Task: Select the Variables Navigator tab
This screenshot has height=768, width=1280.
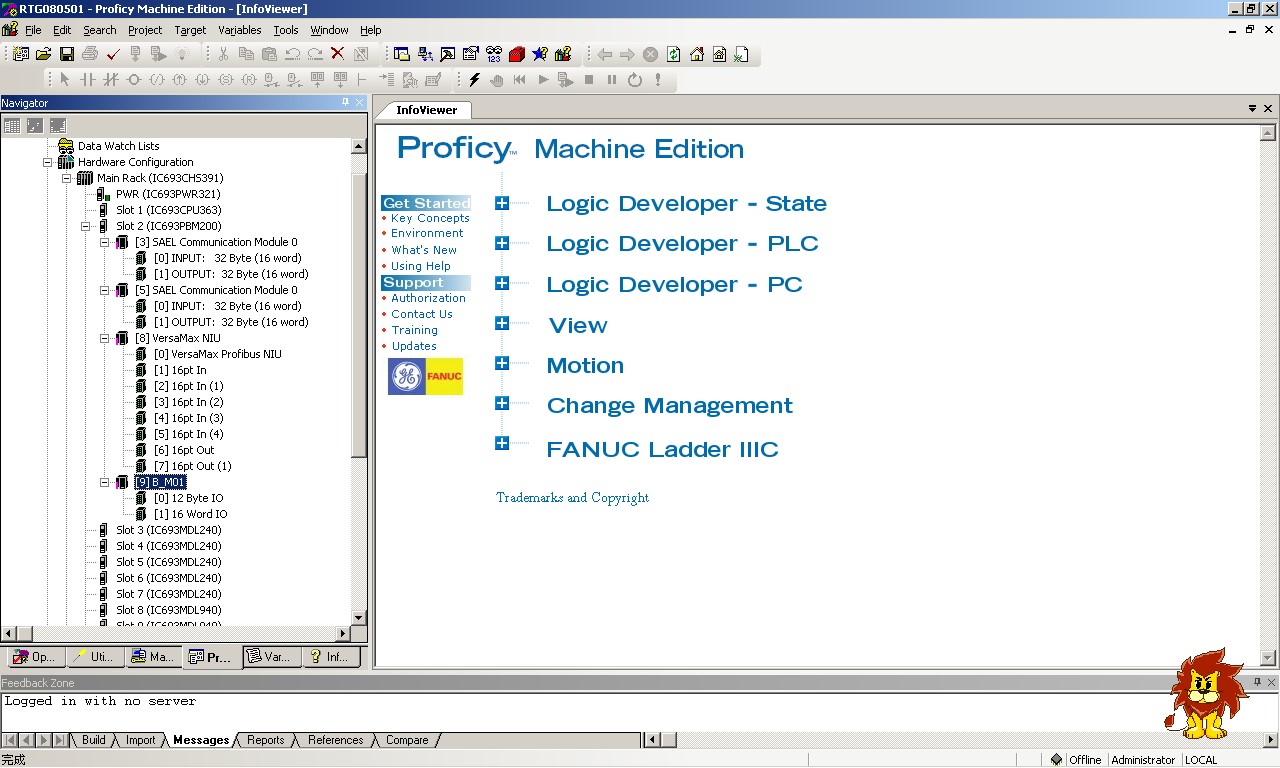Action: pos(270,657)
